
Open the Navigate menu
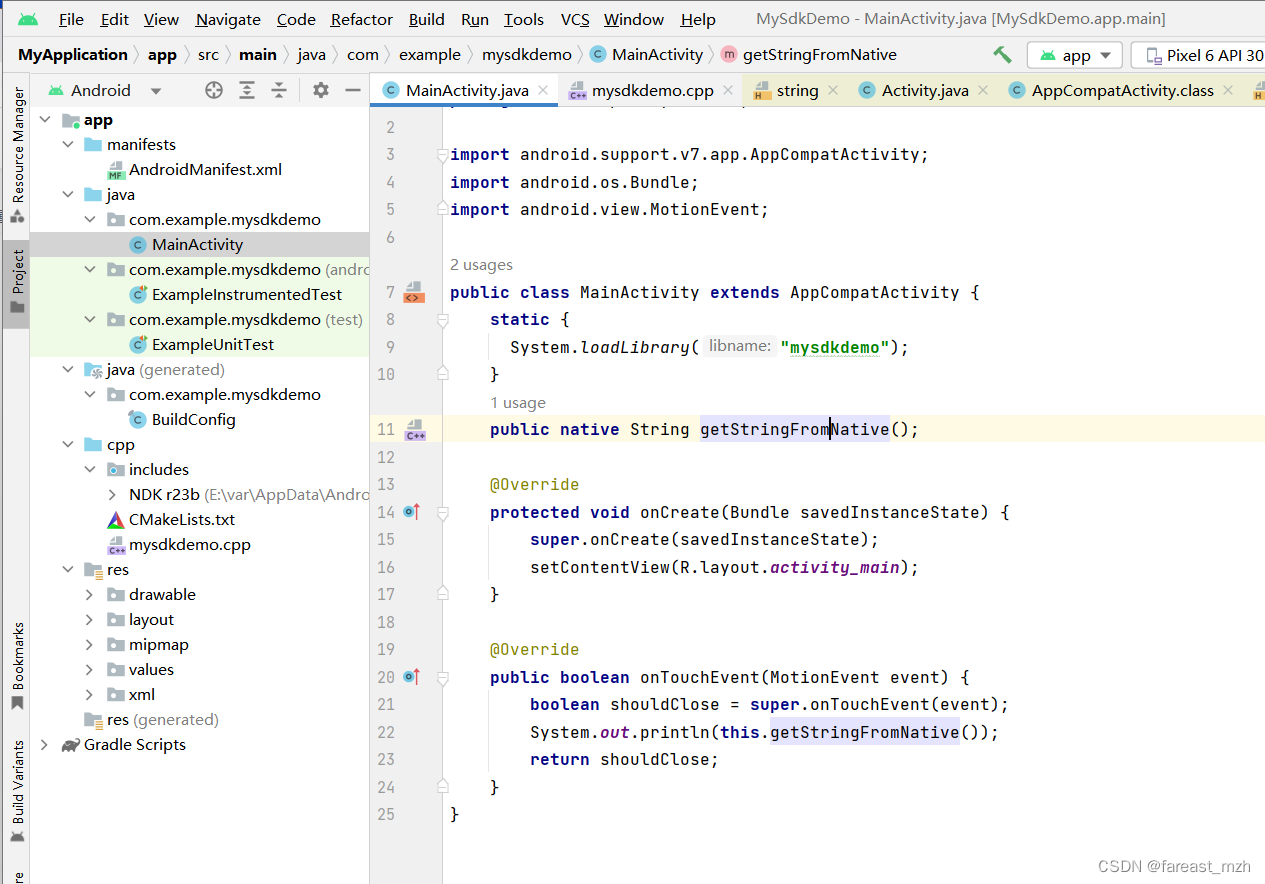click(228, 19)
